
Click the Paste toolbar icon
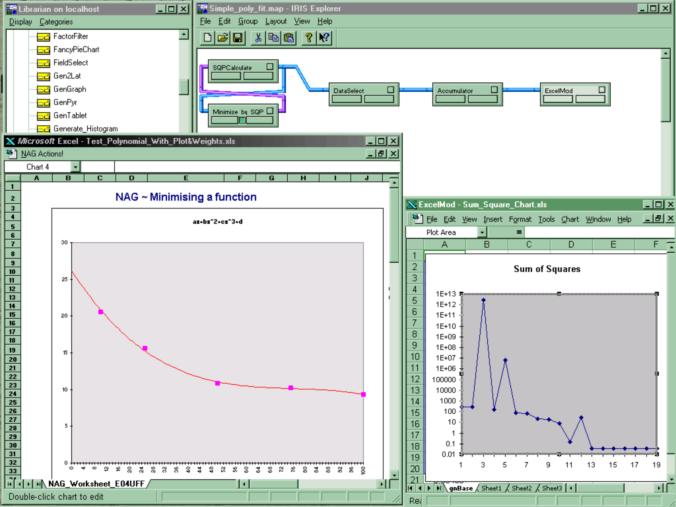click(x=287, y=38)
